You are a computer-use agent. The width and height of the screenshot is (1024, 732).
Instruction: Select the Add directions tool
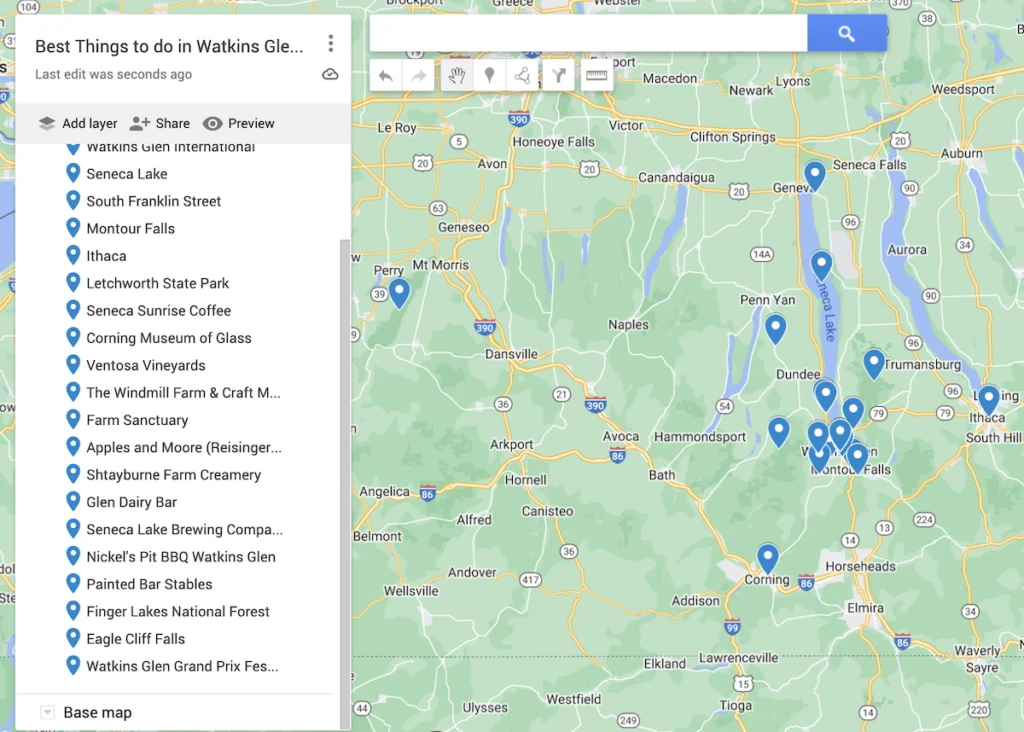(558, 76)
